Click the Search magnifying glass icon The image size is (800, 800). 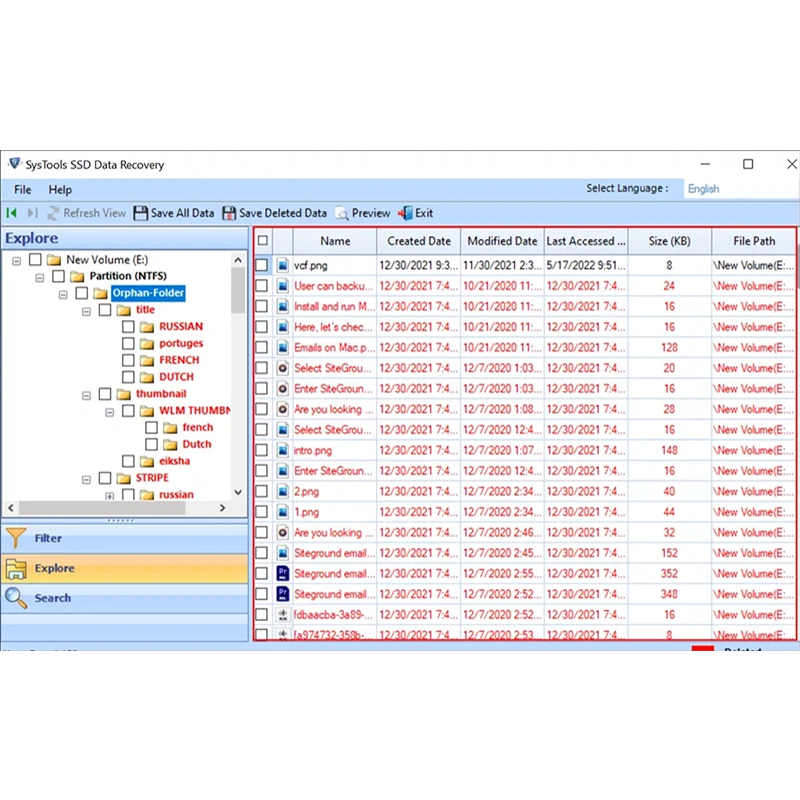pos(16,598)
